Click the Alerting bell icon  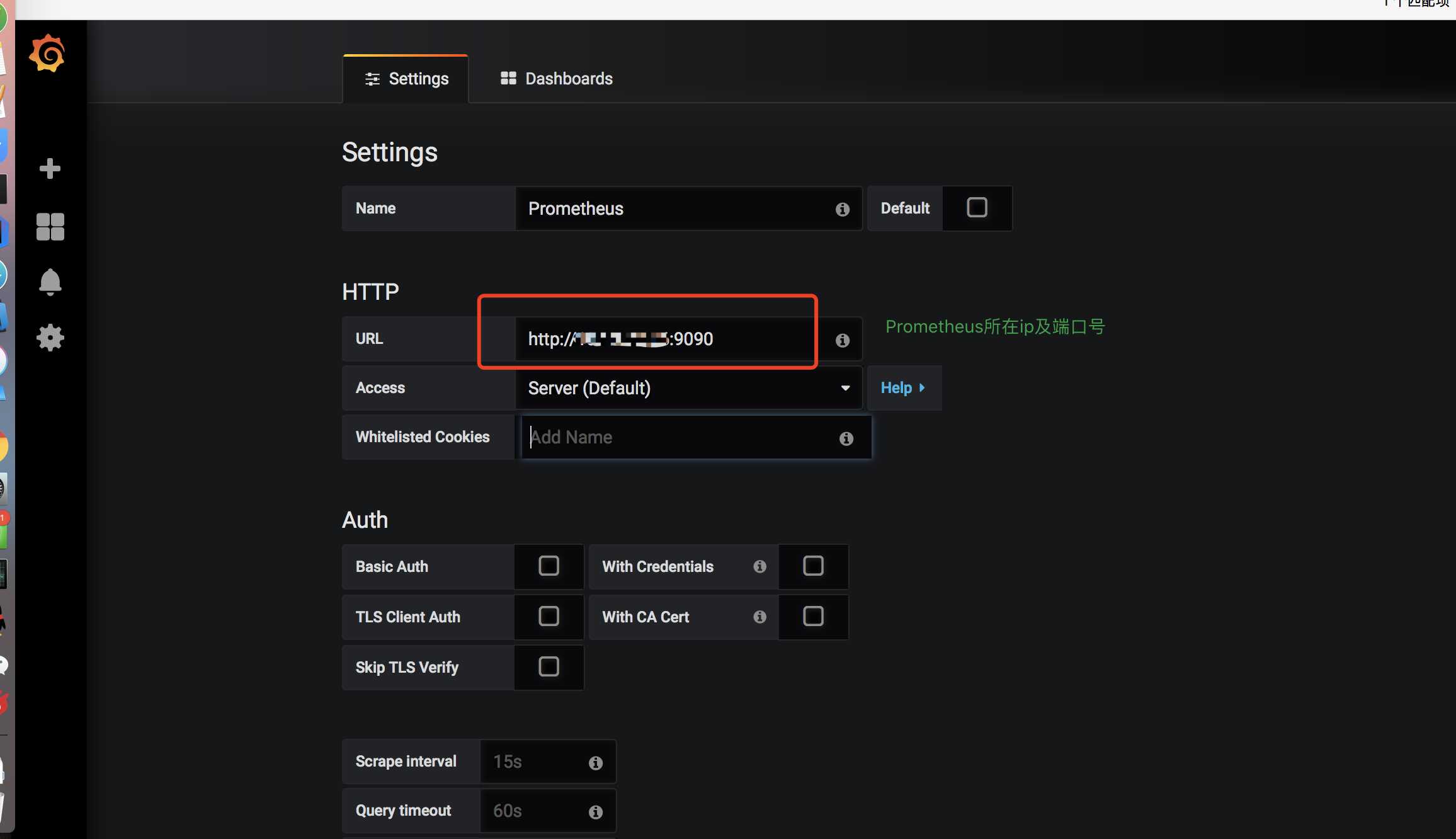(50, 281)
